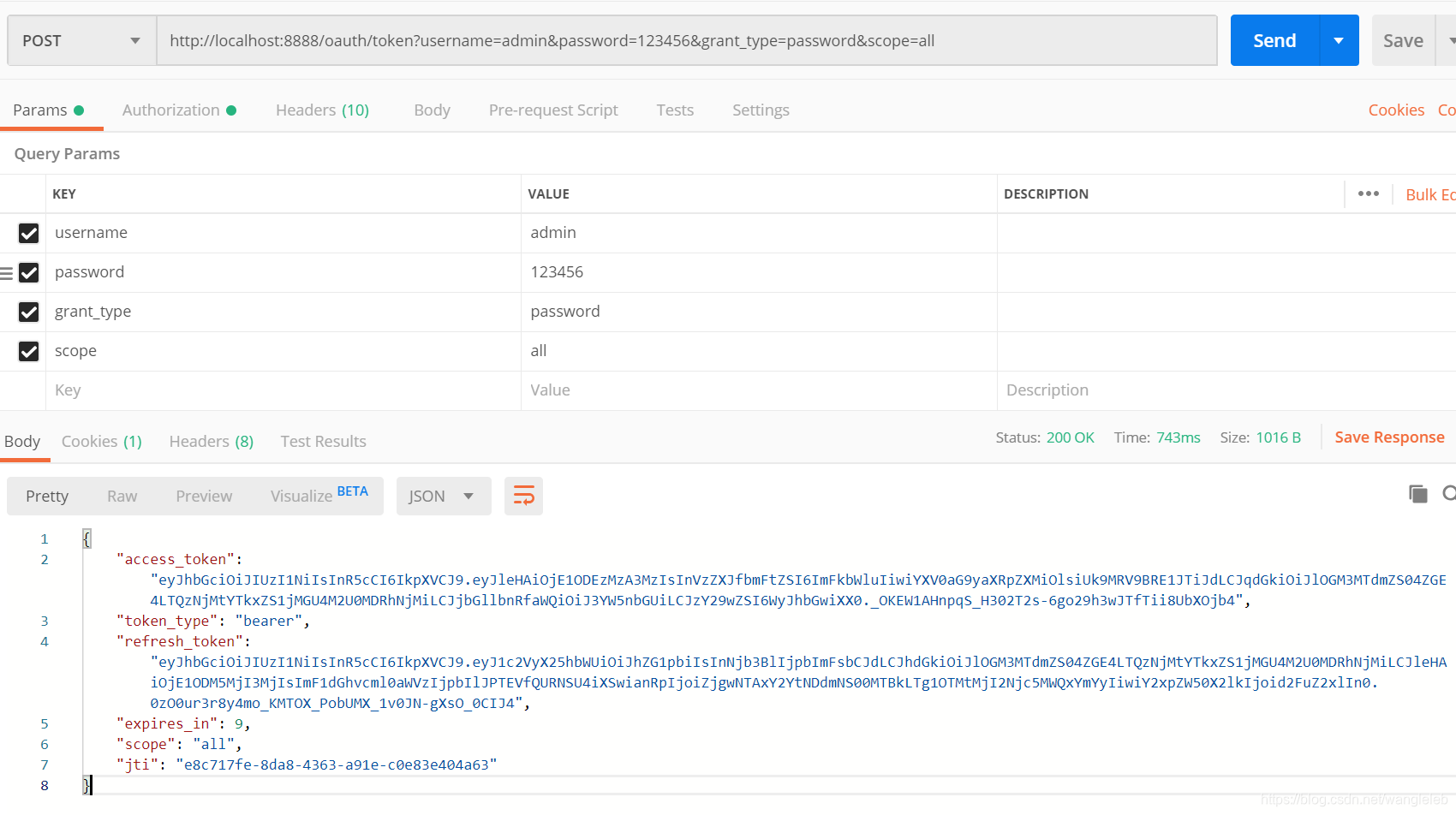The height and width of the screenshot is (815, 1456).
Task: Open the search icon in response panel
Action: (x=1449, y=494)
